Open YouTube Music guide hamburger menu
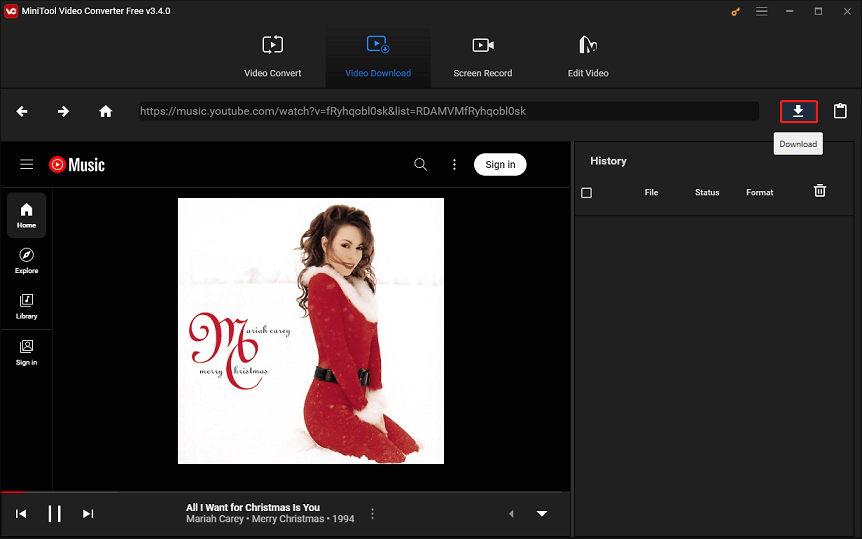 (26, 164)
